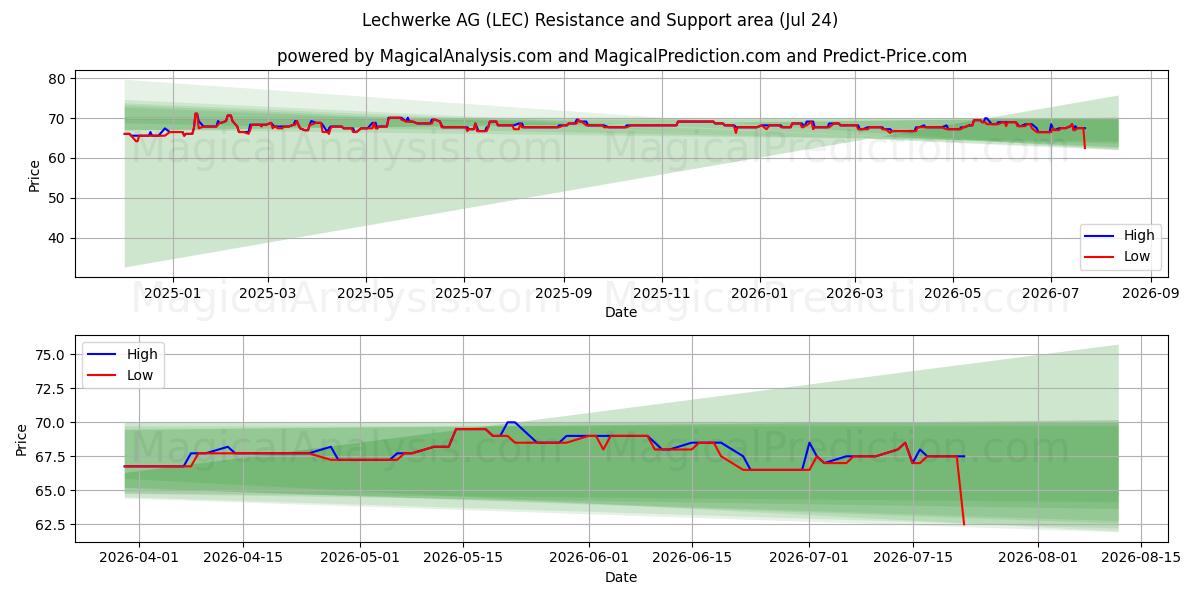
Task: Click the '60' y-axis label in the top chart
Action: [x=57, y=159]
